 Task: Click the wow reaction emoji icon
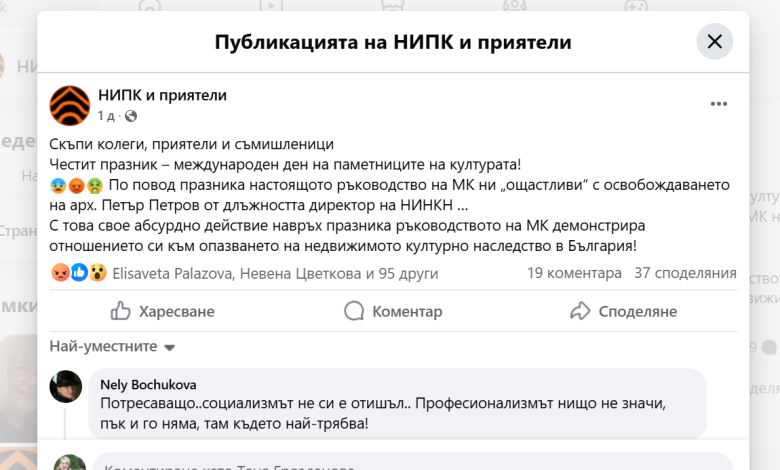97,273
